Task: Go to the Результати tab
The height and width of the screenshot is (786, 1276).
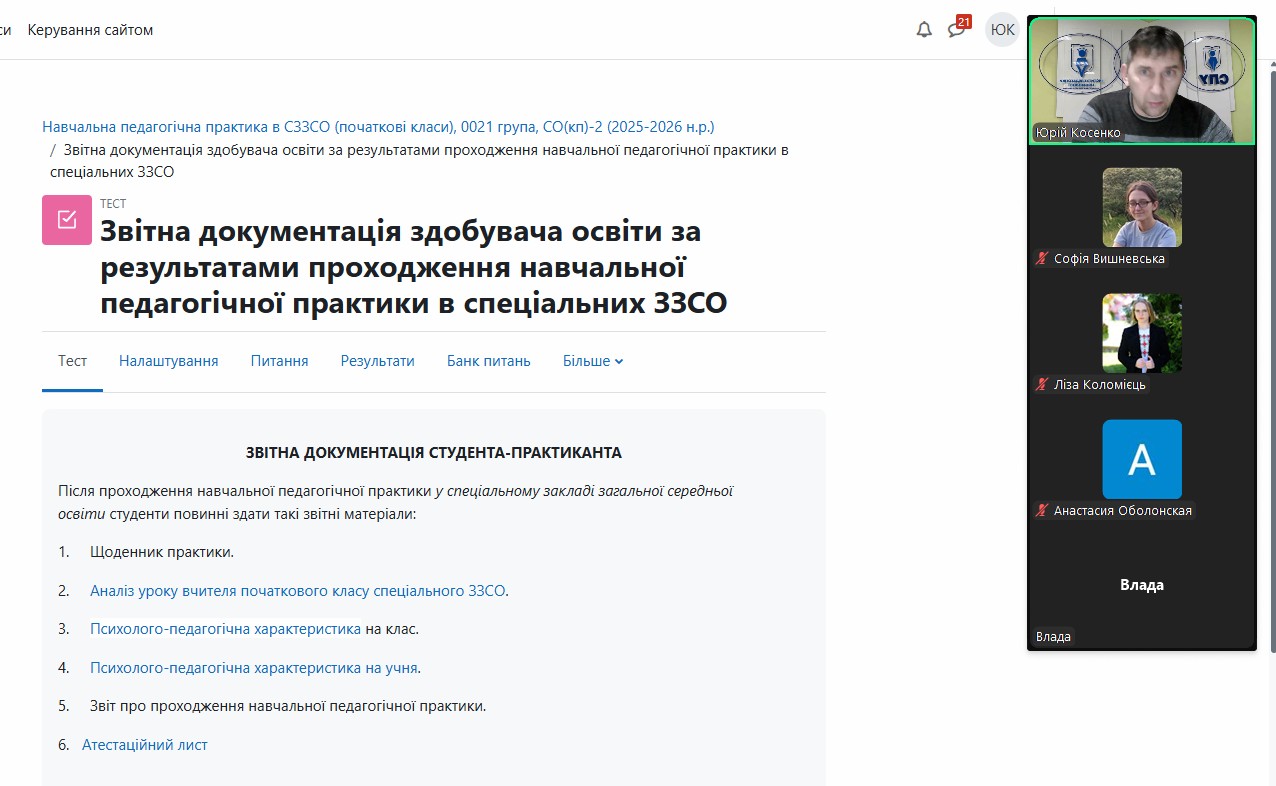Action: click(x=377, y=361)
